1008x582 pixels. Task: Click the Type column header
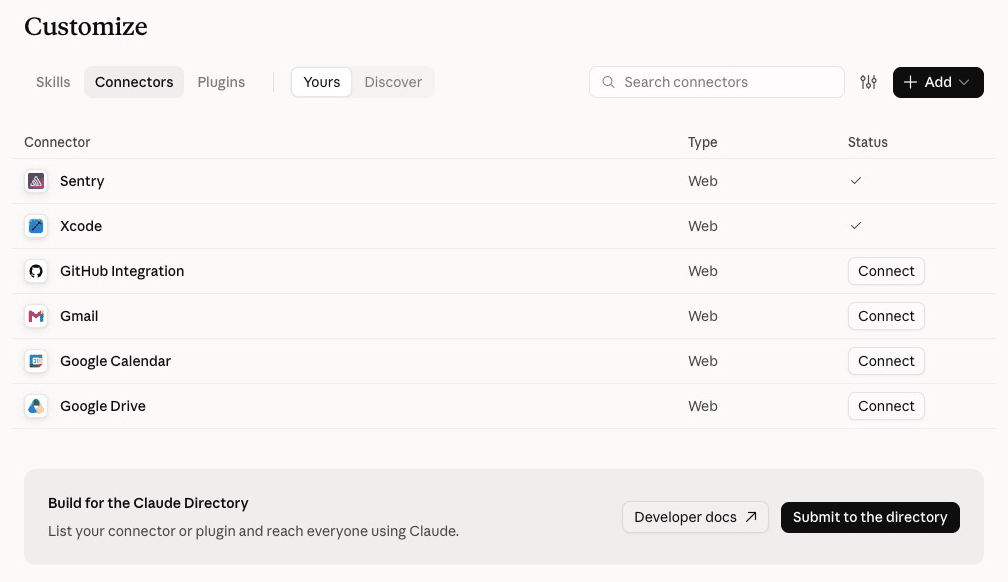[703, 142]
